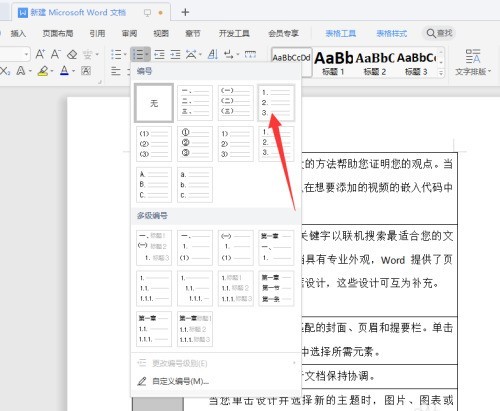Click the show/hide paragraph marks icon
Screen dimensions: 500x411
point(228,54)
